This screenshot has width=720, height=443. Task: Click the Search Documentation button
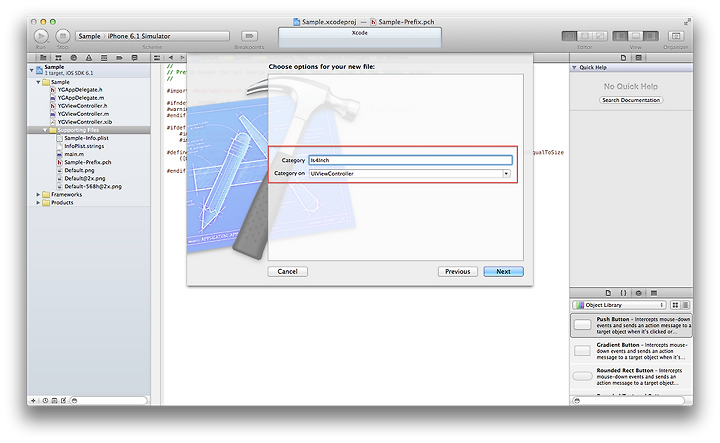click(631, 100)
